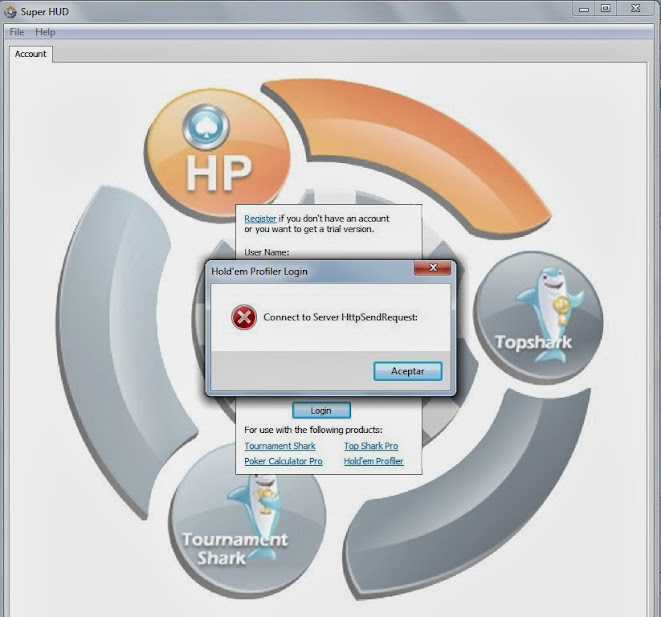Click the Super HUD app icon in title bar

coord(10,11)
